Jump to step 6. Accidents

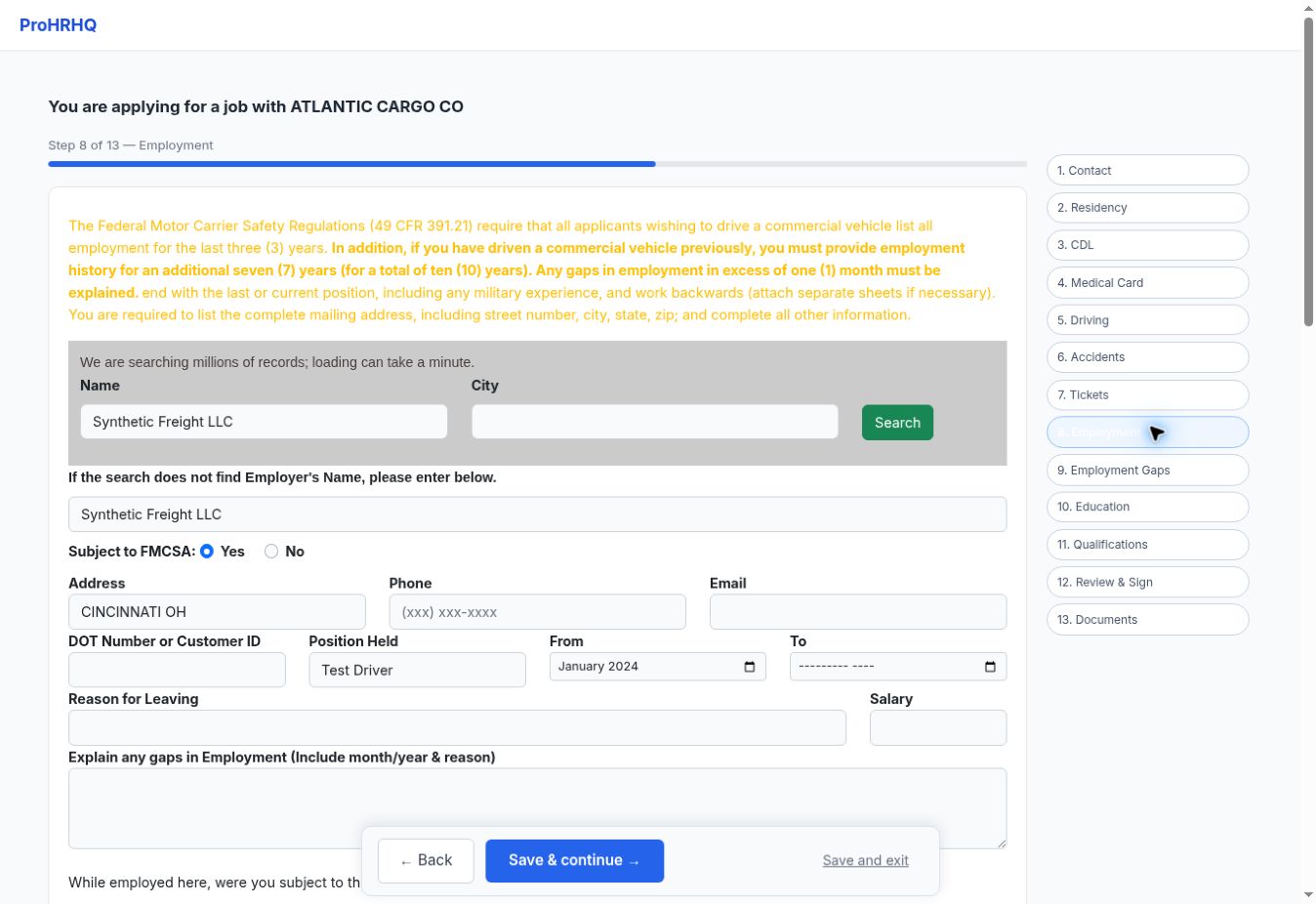click(x=1148, y=357)
